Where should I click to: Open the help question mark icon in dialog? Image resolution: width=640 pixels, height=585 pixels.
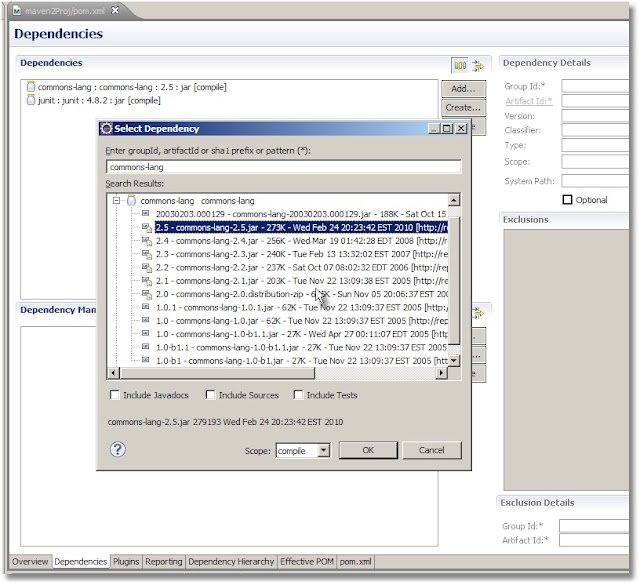pos(118,450)
